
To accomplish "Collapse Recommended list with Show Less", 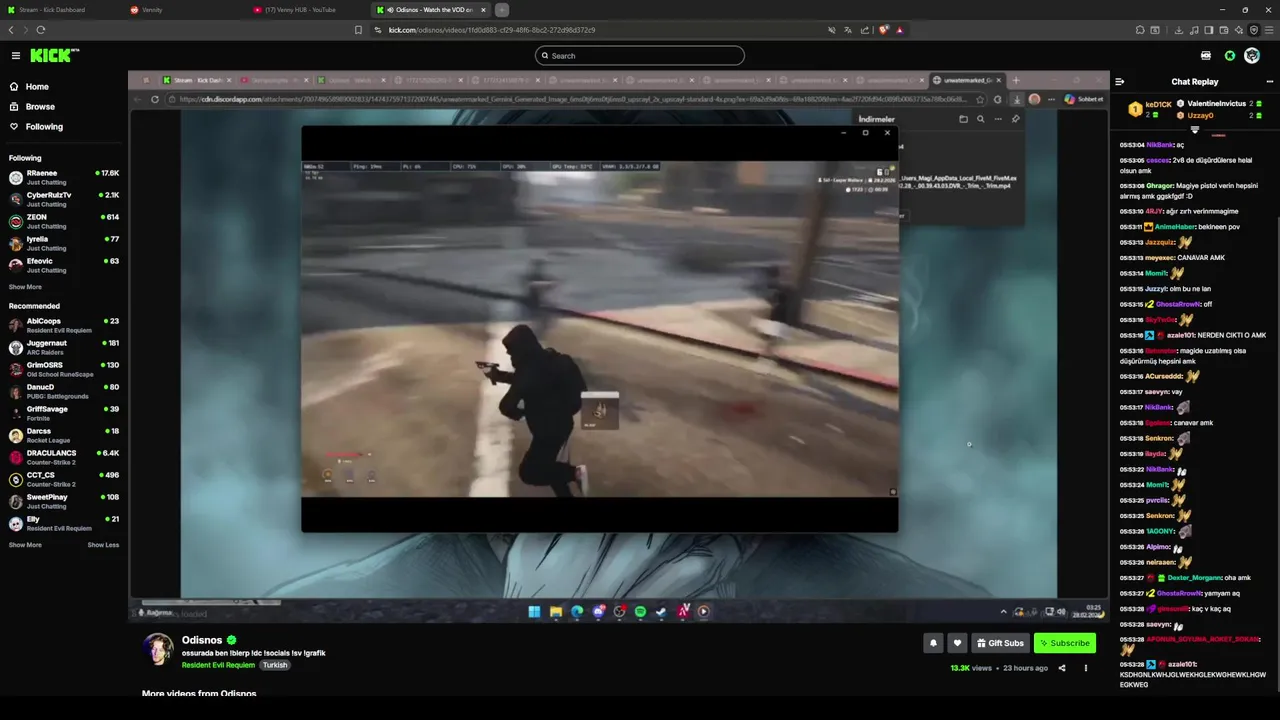I will coord(103,545).
